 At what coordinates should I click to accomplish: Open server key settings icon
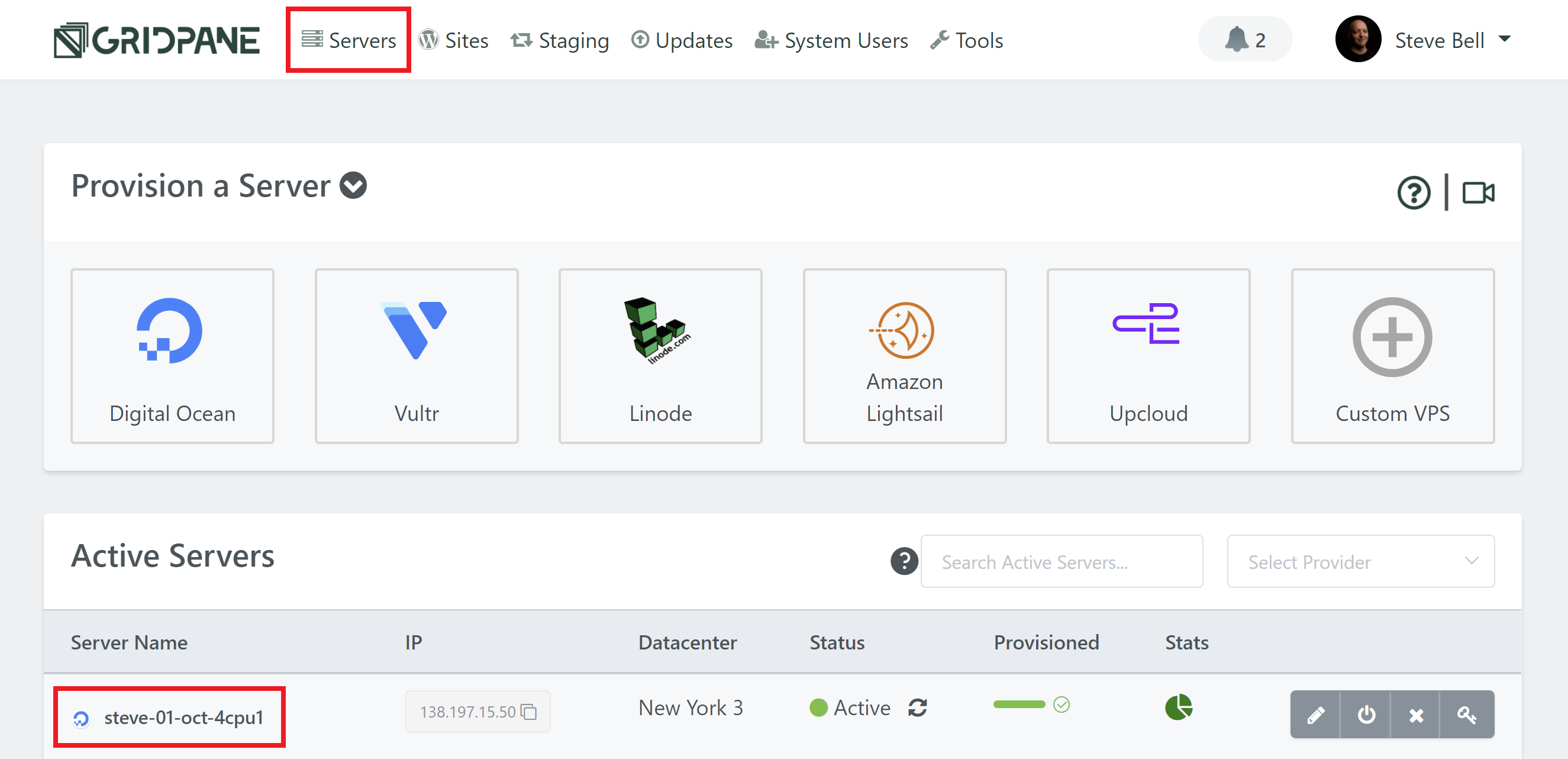[x=1467, y=715]
